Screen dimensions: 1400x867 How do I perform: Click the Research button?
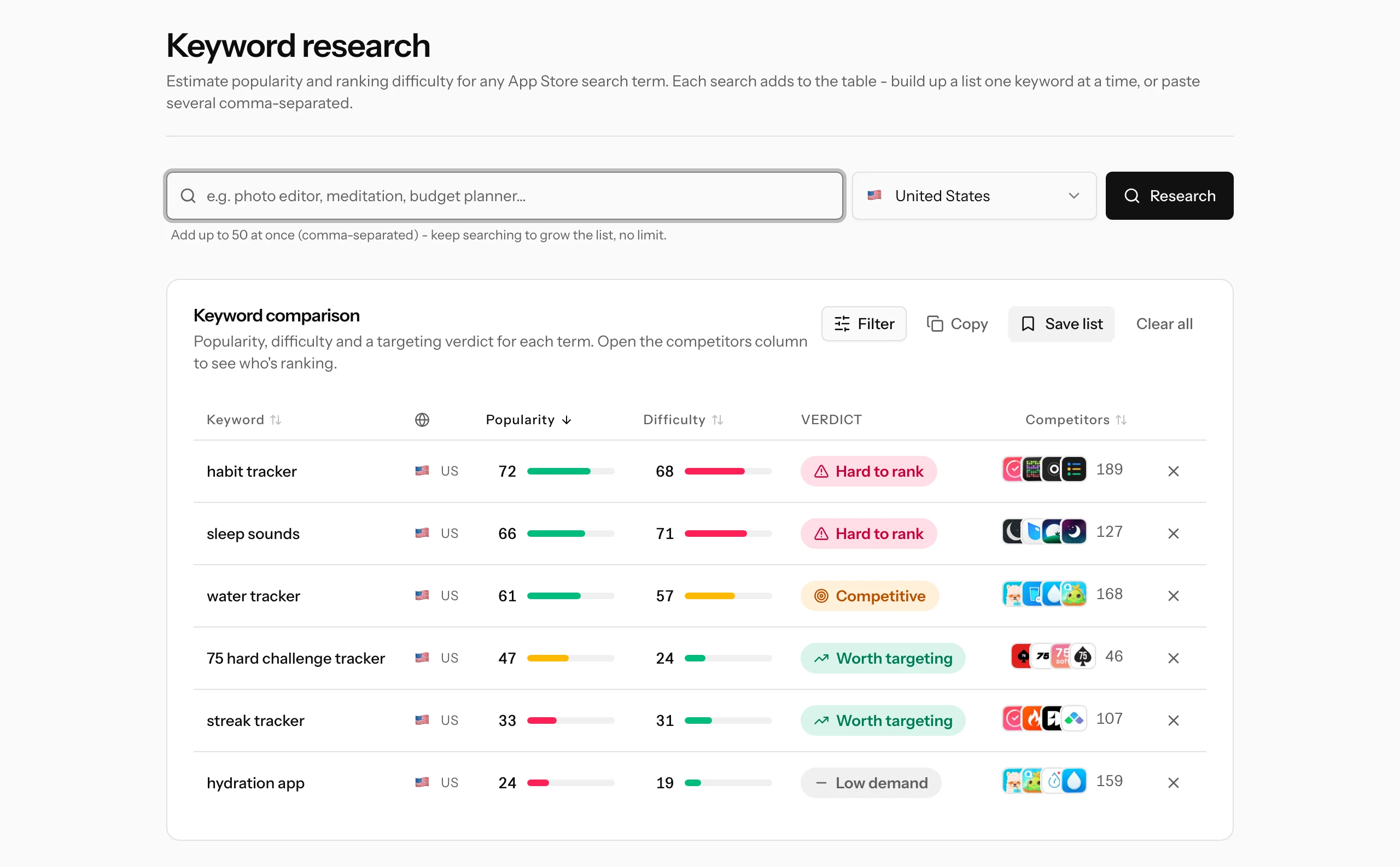[x=1169, y=196]
